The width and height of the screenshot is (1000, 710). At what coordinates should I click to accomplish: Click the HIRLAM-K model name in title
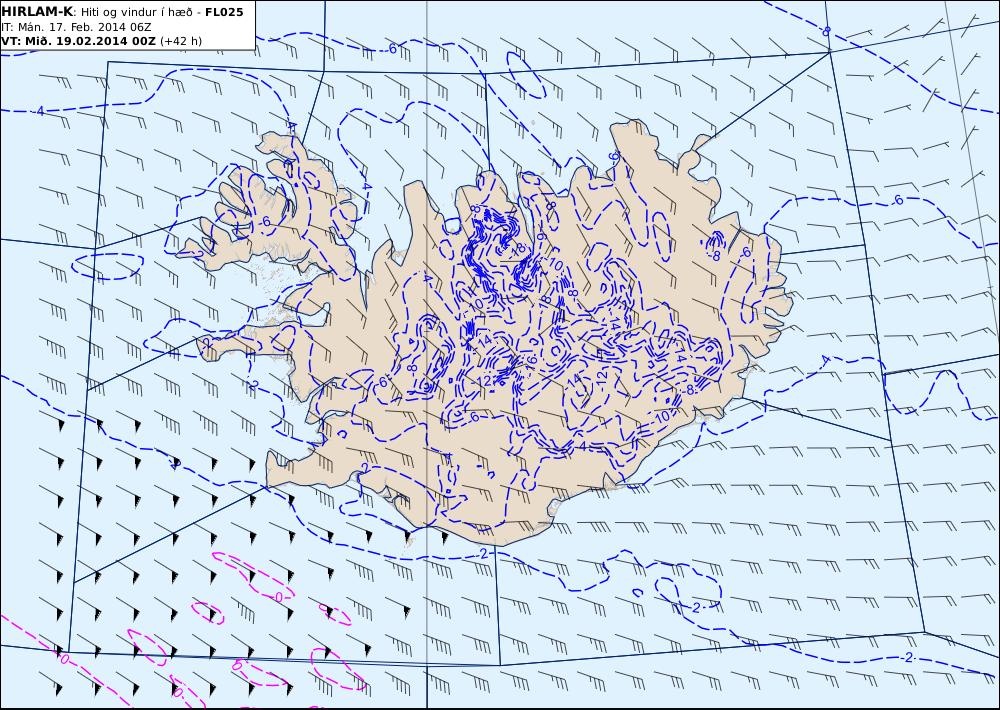[37, 11]
